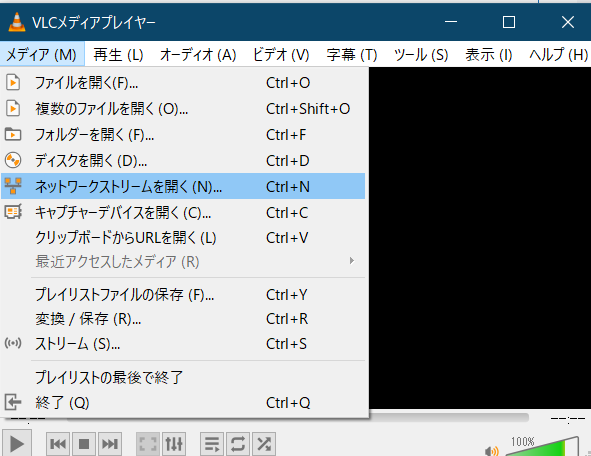Choose ネットワークストリームを開く (N)... entry

183,186
